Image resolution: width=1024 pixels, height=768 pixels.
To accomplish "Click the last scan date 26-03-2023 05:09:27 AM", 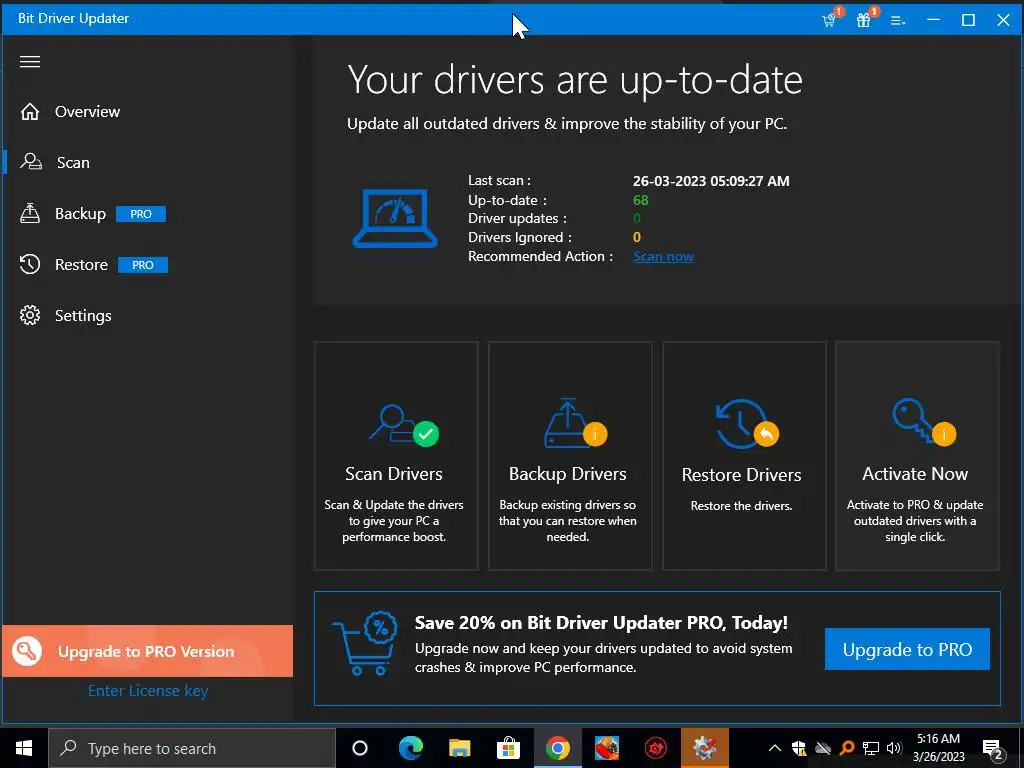I will pyautogui.click(x=711, y=181).
